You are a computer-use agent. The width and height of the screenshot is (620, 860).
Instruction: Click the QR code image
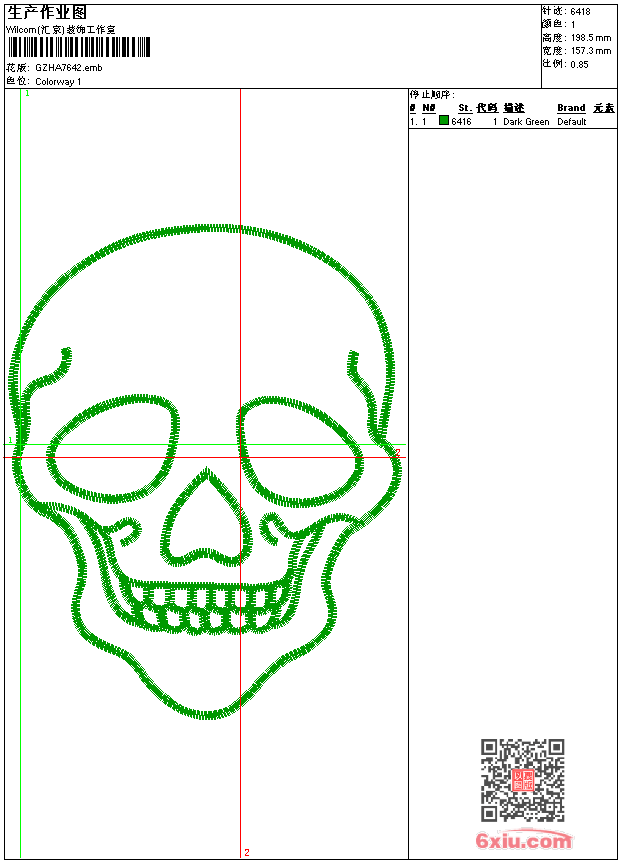[x=522, y=780]
